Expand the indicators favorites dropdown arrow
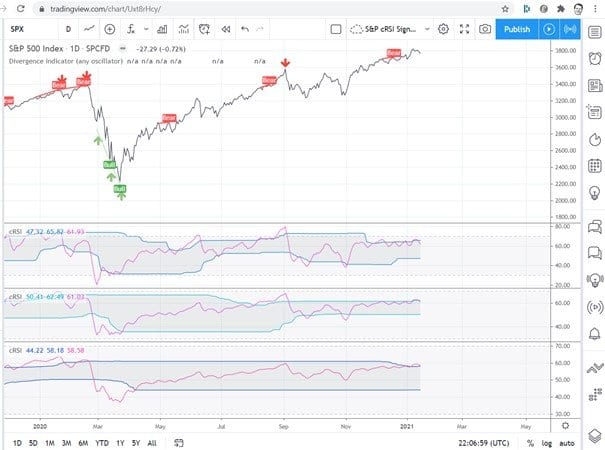The height and width of the screenshot is (450, 605). pyautogui.click(x=146, y=29)
